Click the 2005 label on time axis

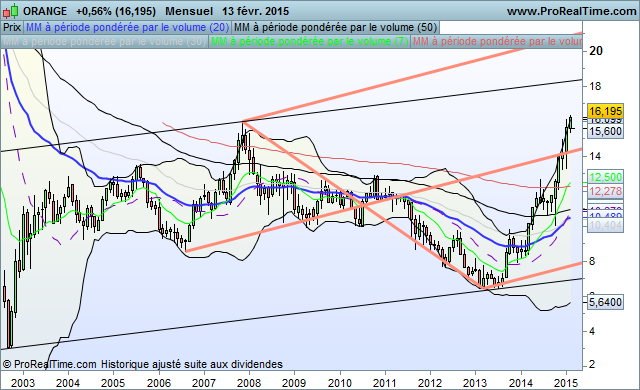pos(113,383)
